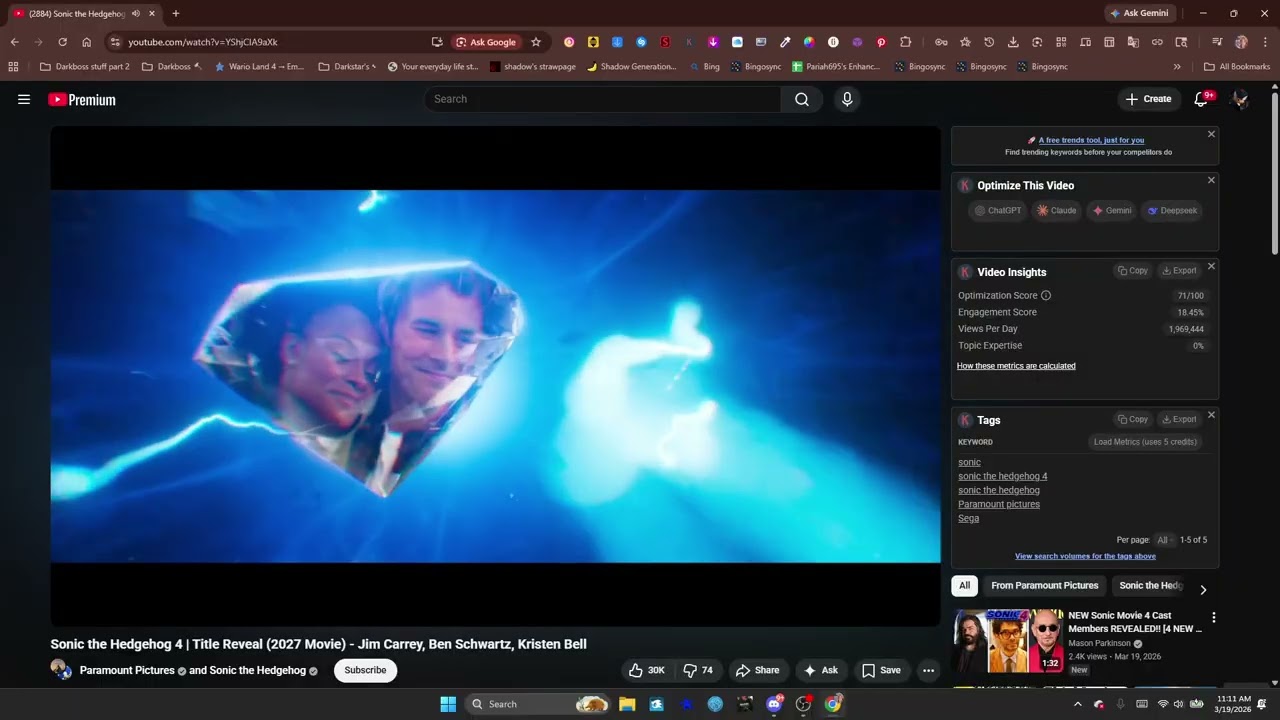Click the Subscribe button
Screen dimensions: 1280x720
(x=365, y=670)
